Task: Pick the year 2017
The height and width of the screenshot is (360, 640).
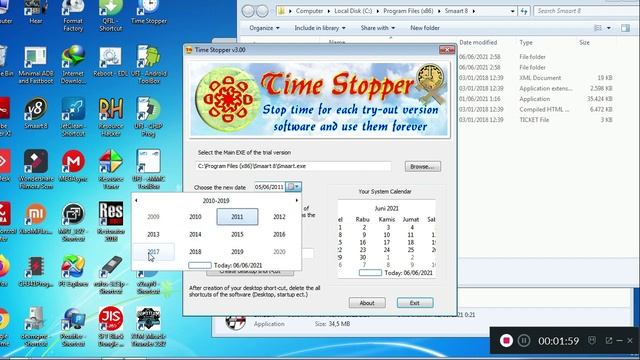Action: pos(153,252)
